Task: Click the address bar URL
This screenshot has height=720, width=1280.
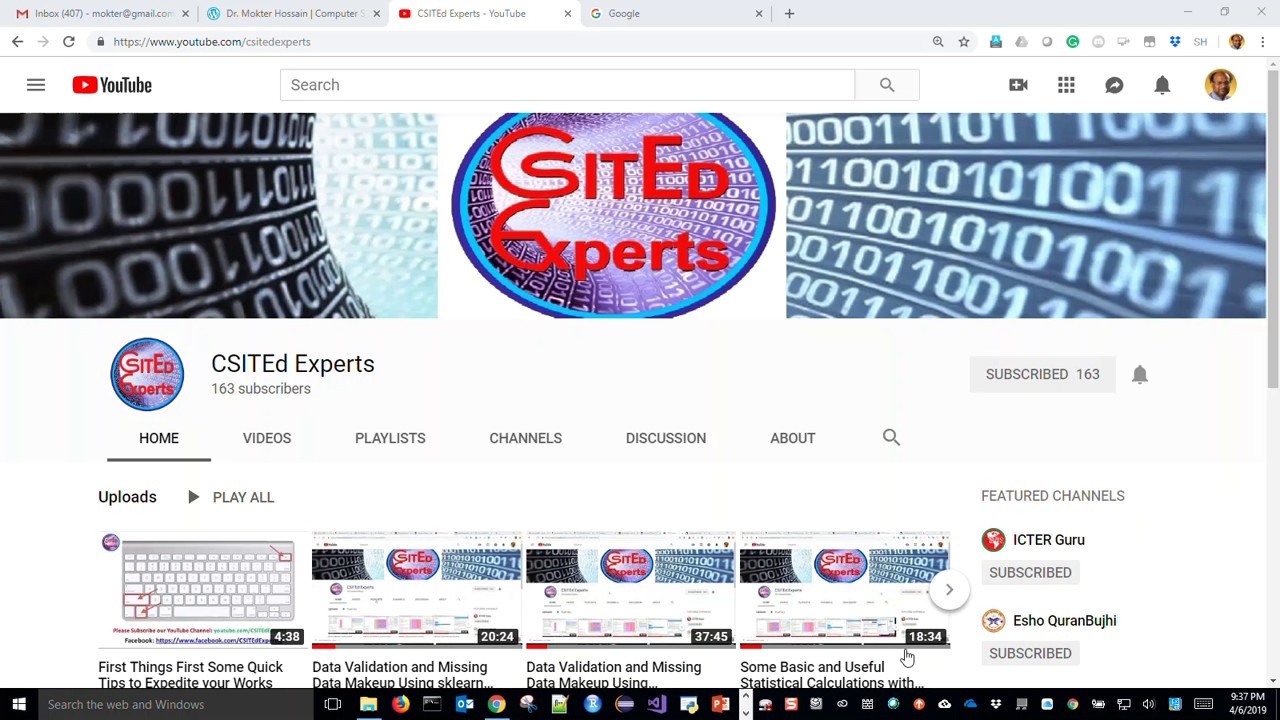Action: tap(212, 42)
